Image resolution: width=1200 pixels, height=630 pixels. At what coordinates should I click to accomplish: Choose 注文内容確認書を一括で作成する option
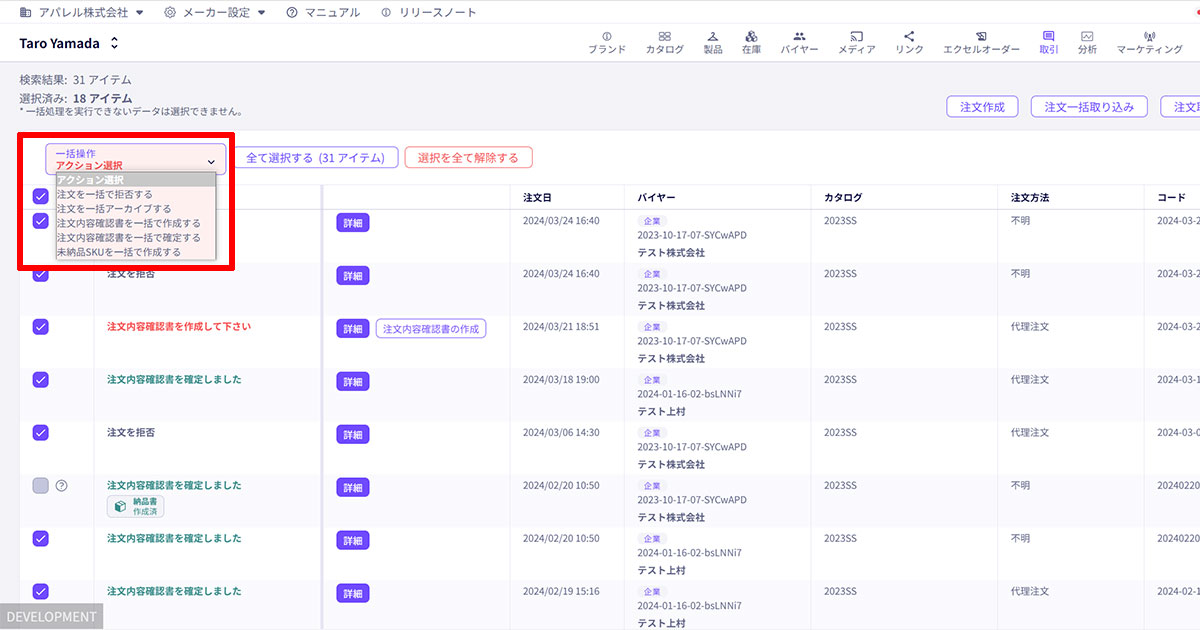(135, 224)
